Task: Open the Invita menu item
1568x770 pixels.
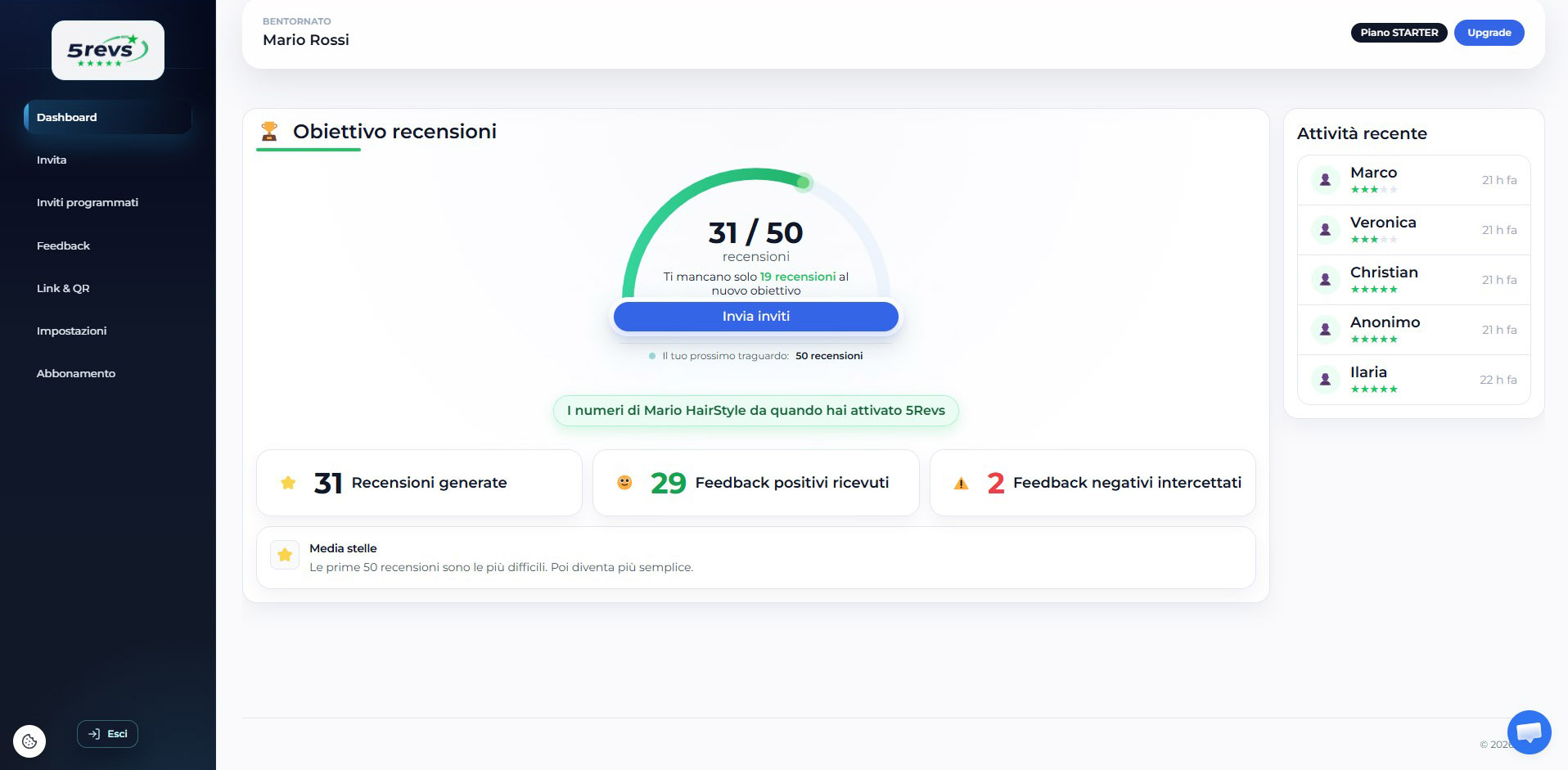Action: (52, 160)
